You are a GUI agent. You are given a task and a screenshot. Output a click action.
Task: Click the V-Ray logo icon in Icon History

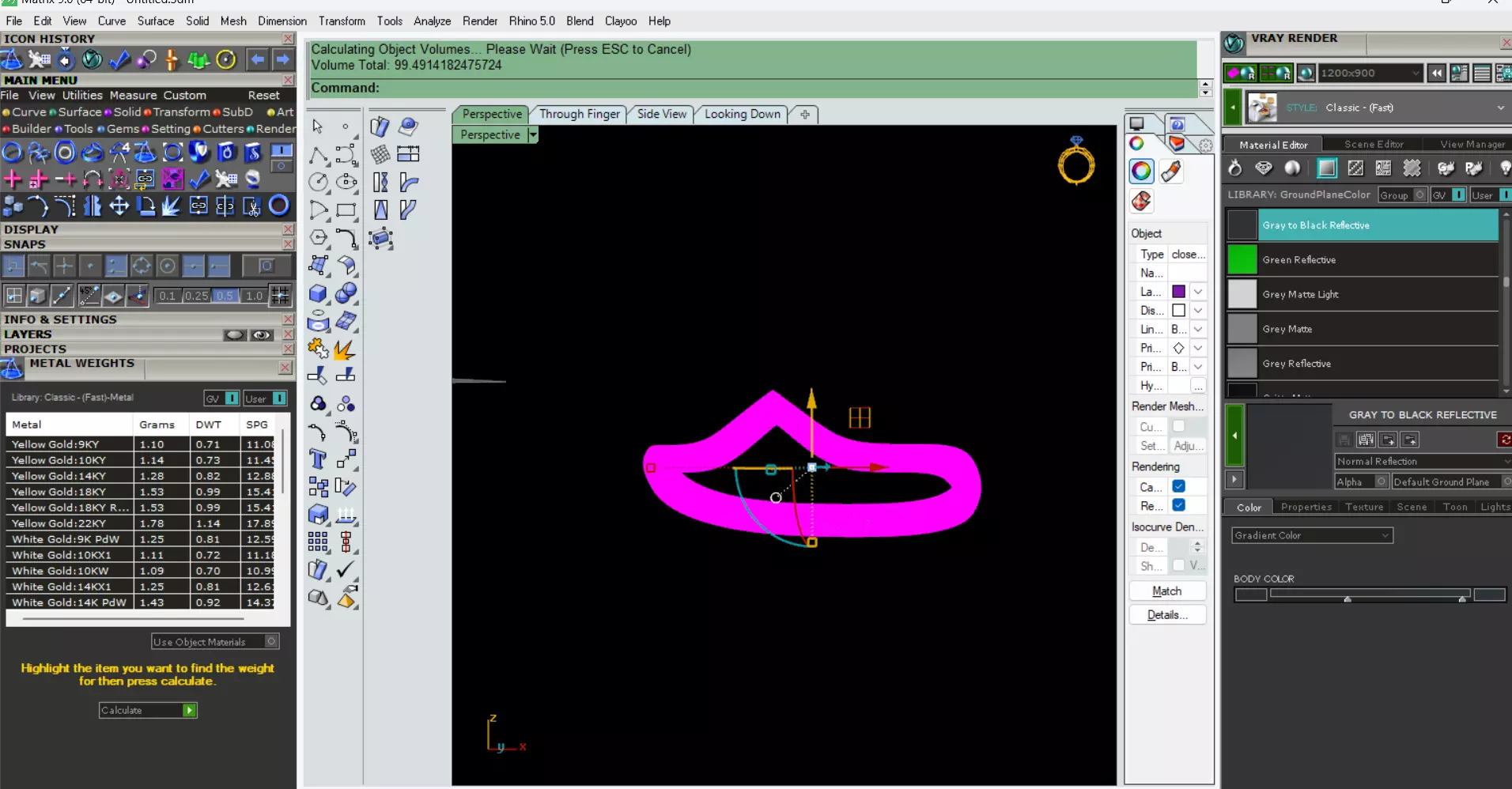tap(93, 59)
